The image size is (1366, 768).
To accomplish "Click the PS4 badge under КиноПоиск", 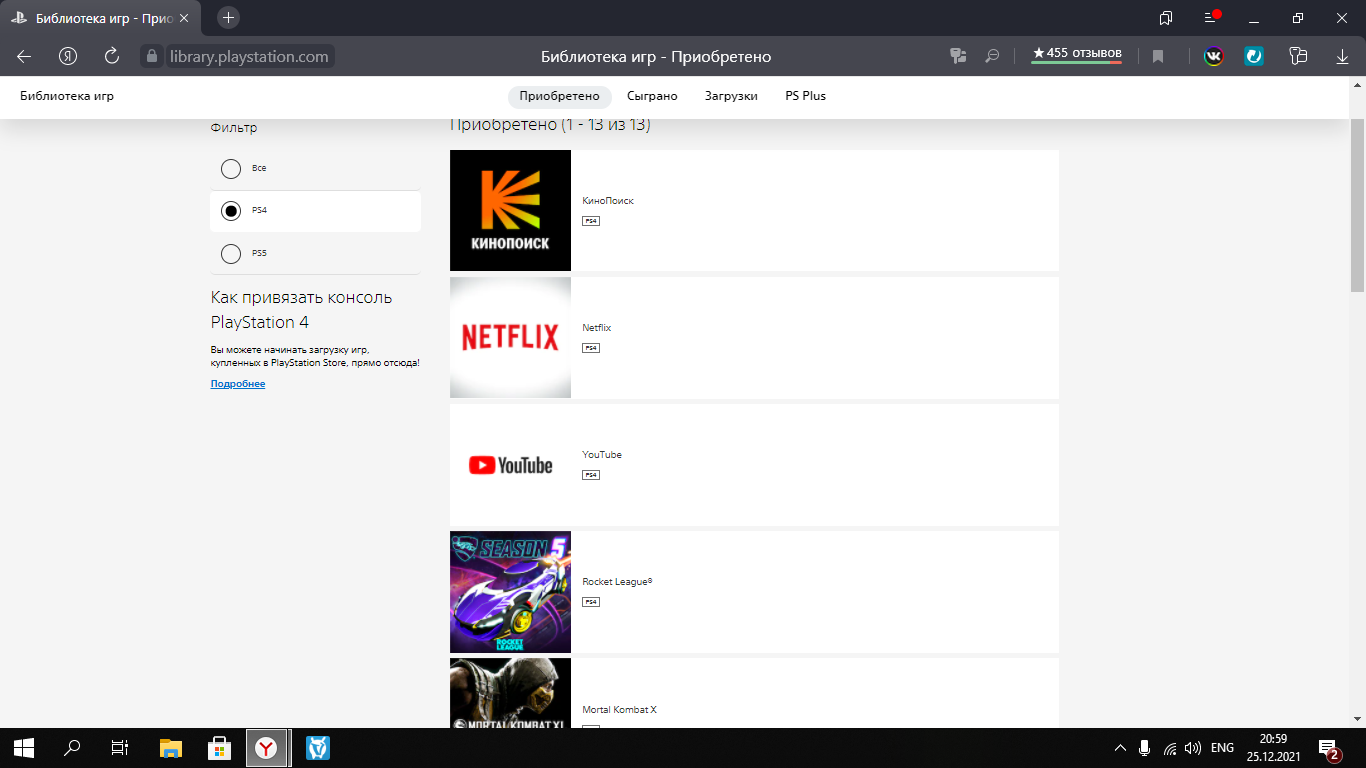I will (591, 221).
